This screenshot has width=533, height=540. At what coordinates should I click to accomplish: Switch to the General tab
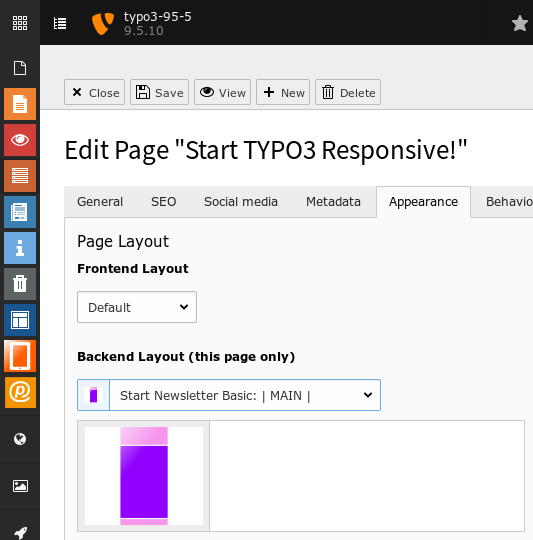pyautogui.click(x=100, y=202)
